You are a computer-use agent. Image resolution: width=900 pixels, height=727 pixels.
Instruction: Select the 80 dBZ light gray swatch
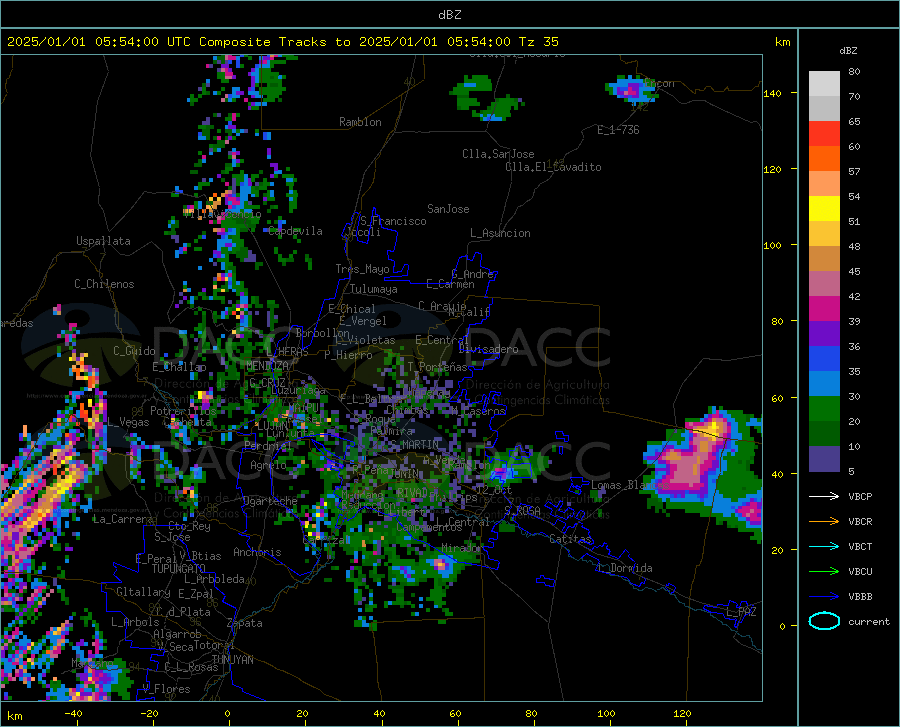(824, 84)
